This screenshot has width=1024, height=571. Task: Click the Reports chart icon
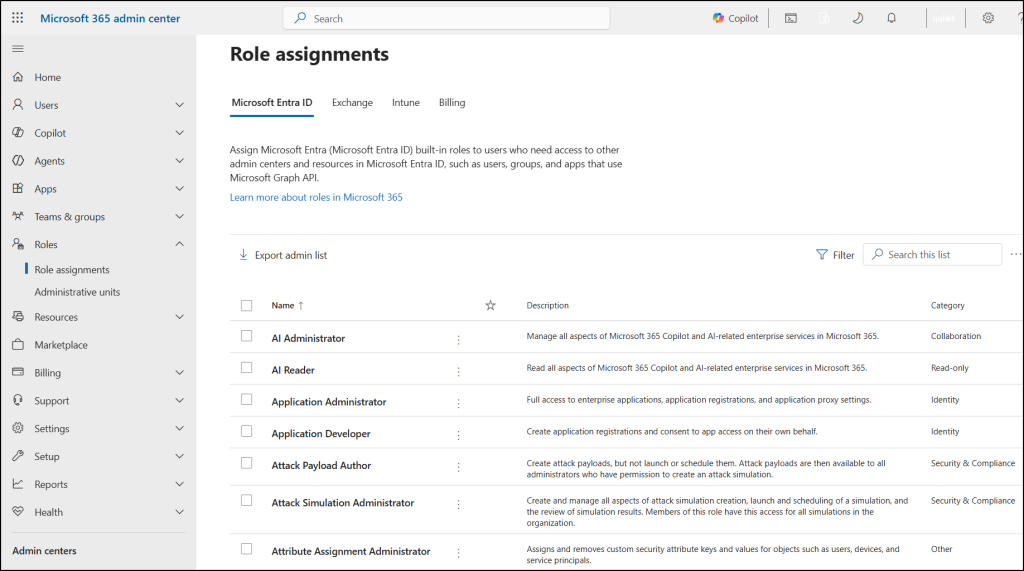click(x=18, y=484)
